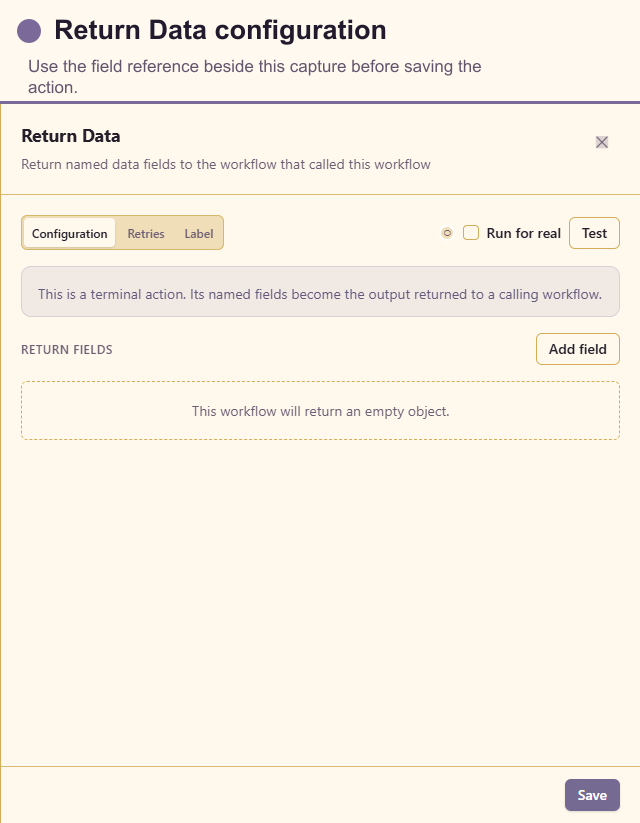Switch to the Configuration tab

tap(69, 234)
